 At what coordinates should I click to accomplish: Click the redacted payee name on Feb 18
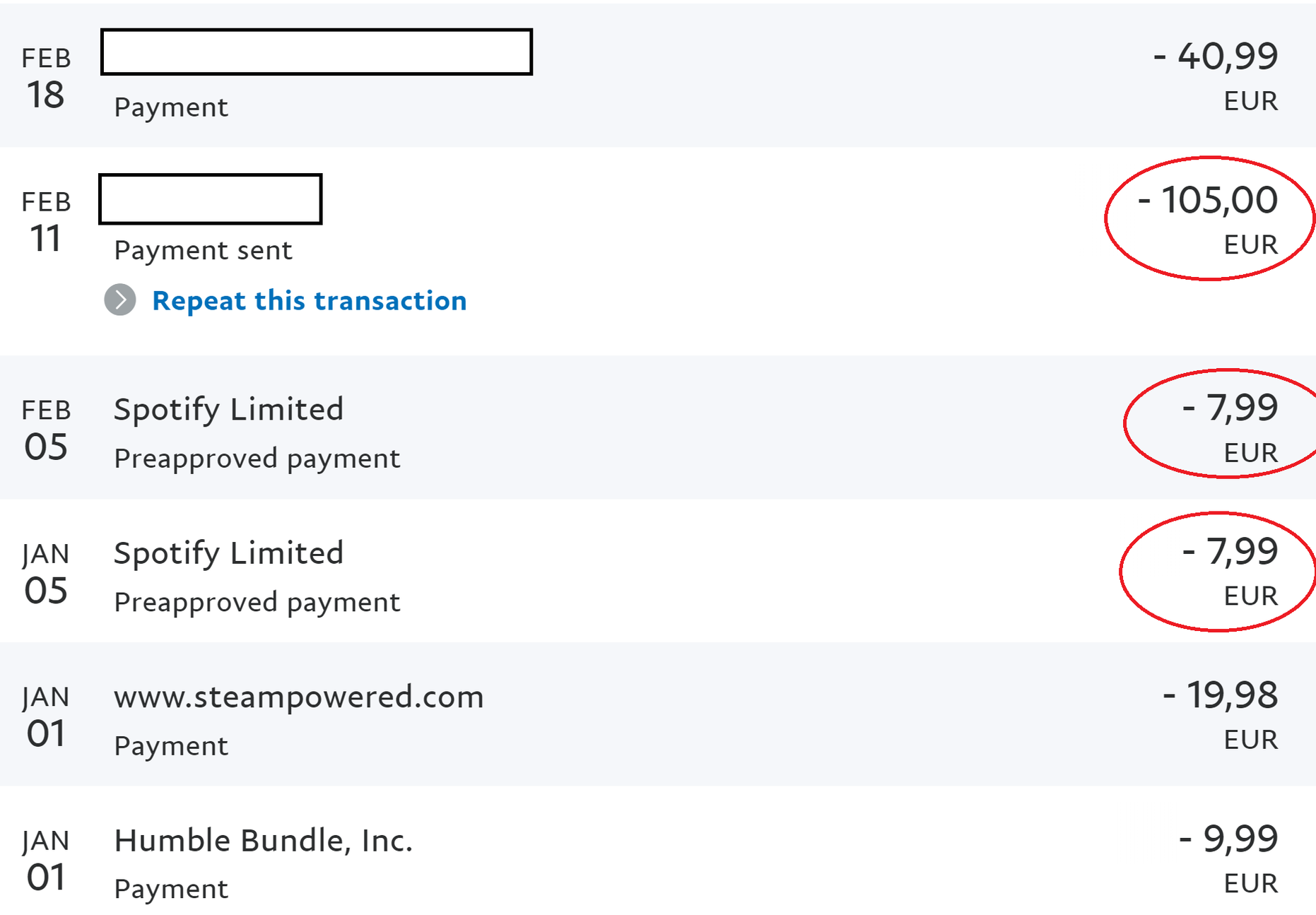point(316,52)
